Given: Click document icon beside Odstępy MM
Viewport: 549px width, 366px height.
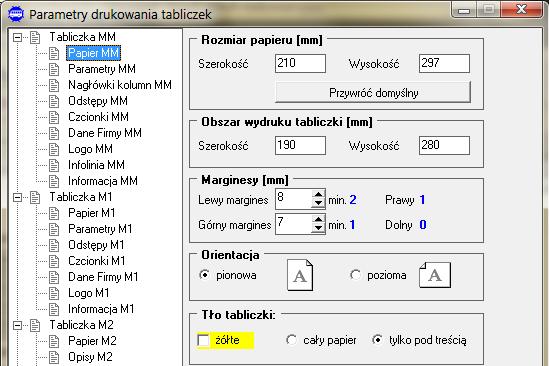Looking at the screenshot, I should tap(54, 102).
